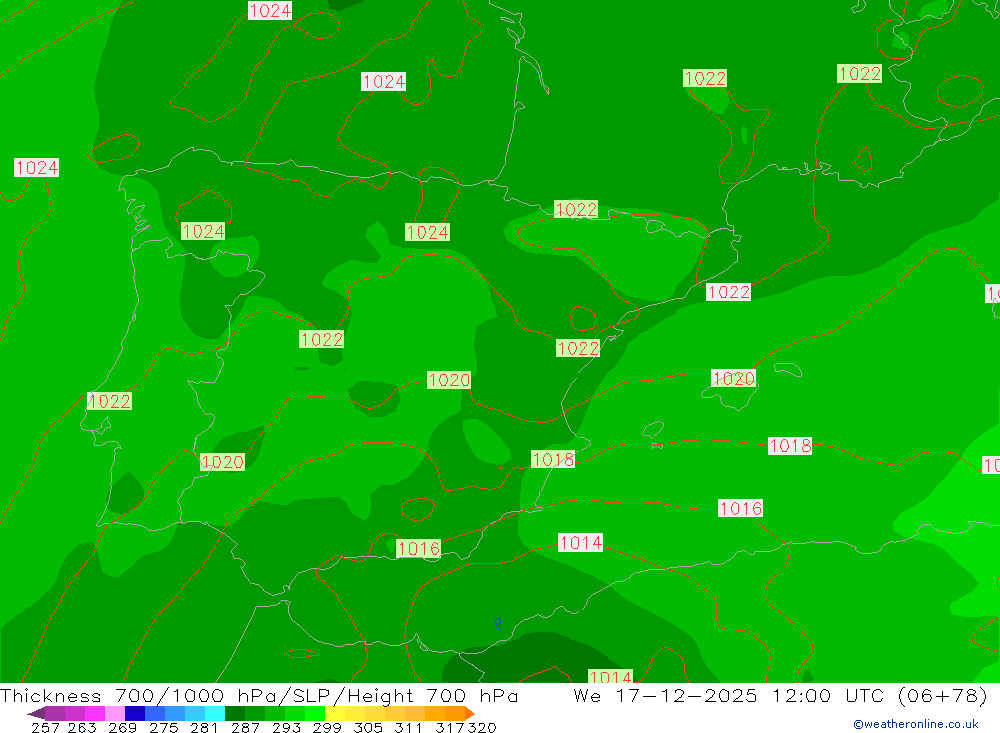Click legend value 287
Image resolution: width=1000 pixels, height=733 pixels.
click(x=245, y=727)
